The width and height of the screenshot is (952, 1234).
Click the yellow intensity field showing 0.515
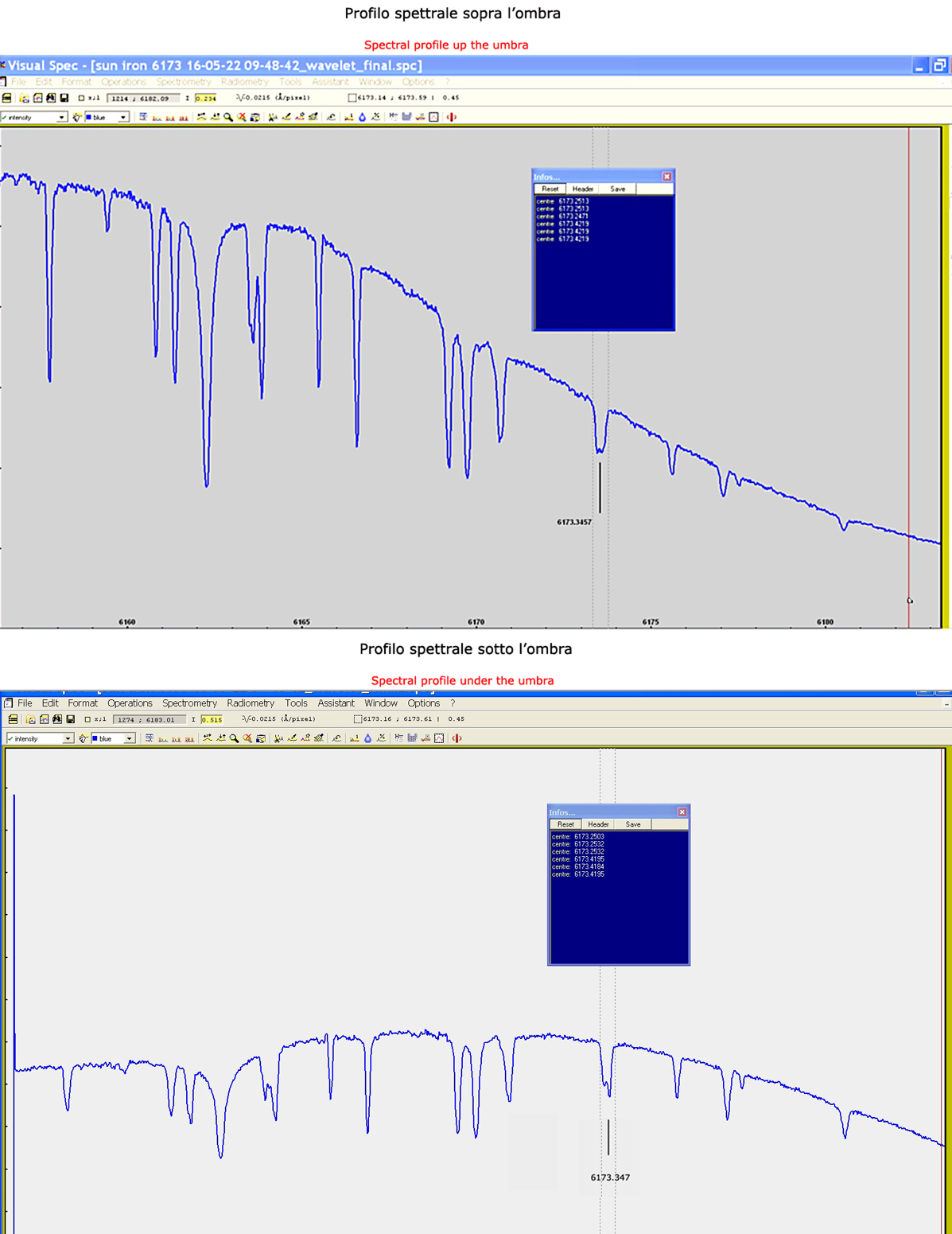[212, 720]
